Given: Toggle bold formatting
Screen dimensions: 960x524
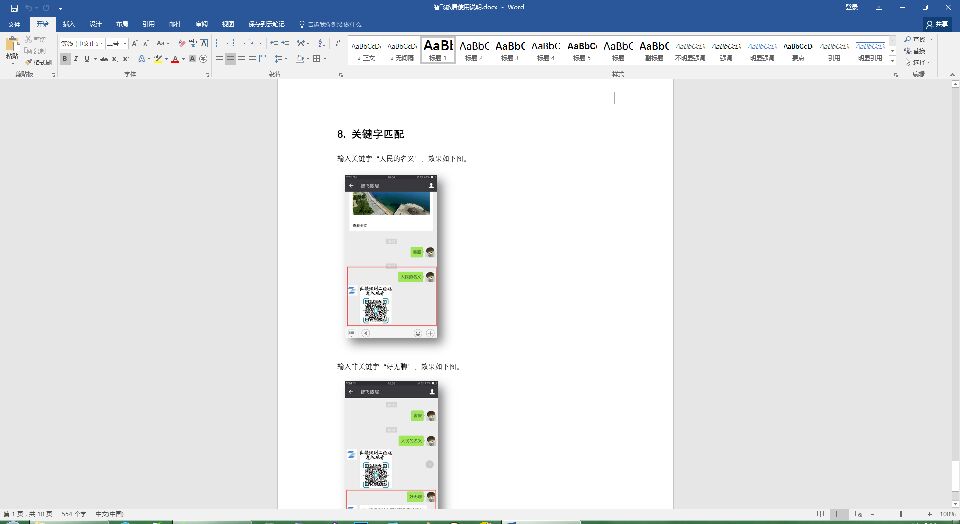Looking at the screenshot, I should point(65,59).
